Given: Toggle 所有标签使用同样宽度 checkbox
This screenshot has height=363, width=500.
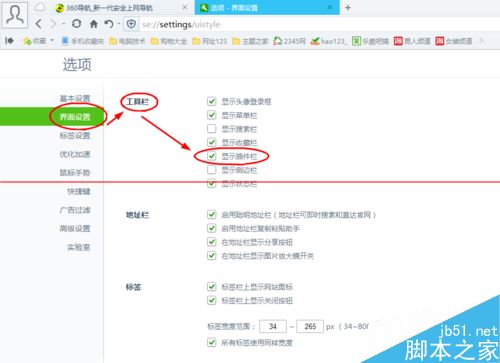Looking at the screenshot, I should click(x=212, y=342).
